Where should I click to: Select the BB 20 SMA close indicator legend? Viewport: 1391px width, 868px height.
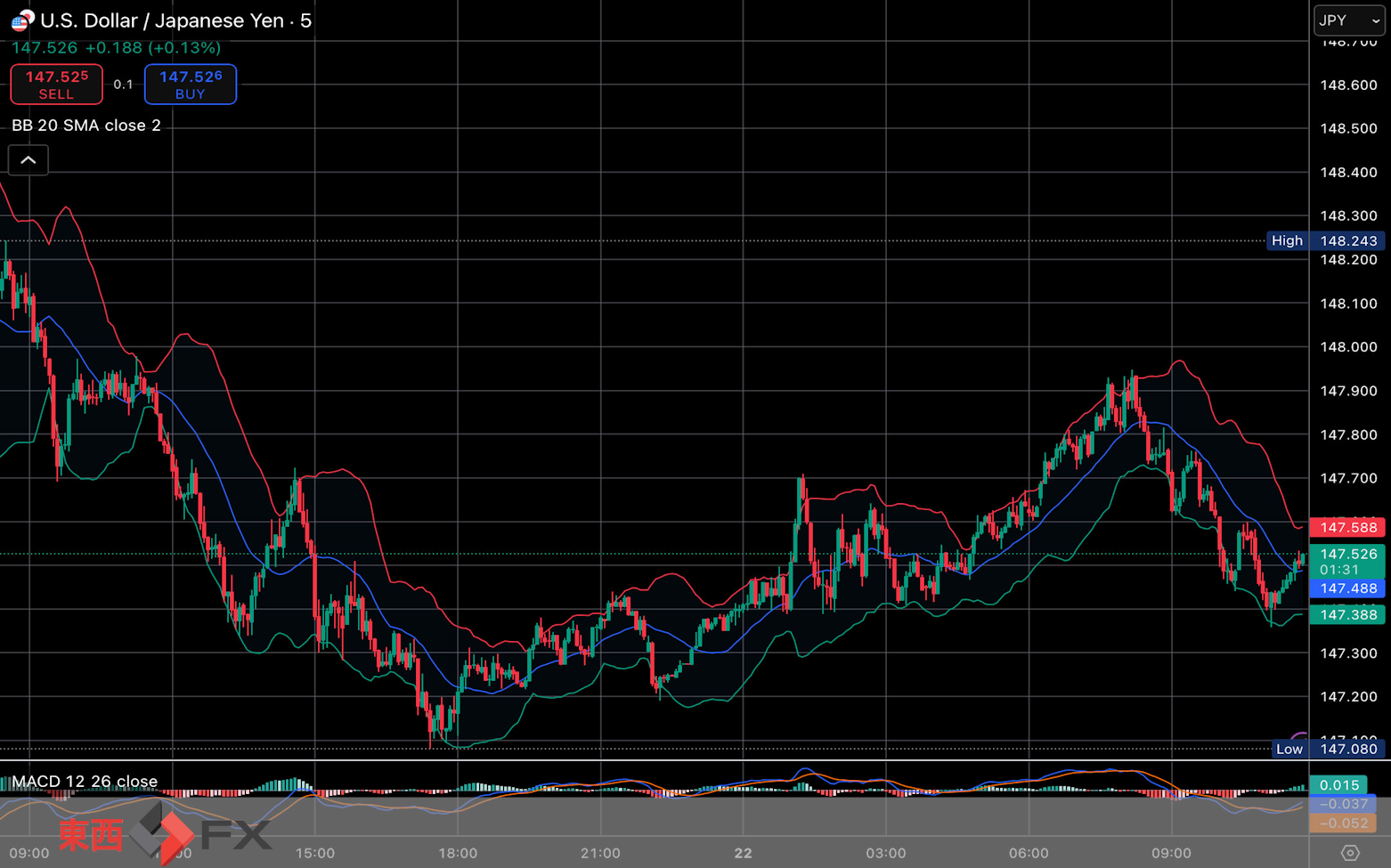pos(86,126)
